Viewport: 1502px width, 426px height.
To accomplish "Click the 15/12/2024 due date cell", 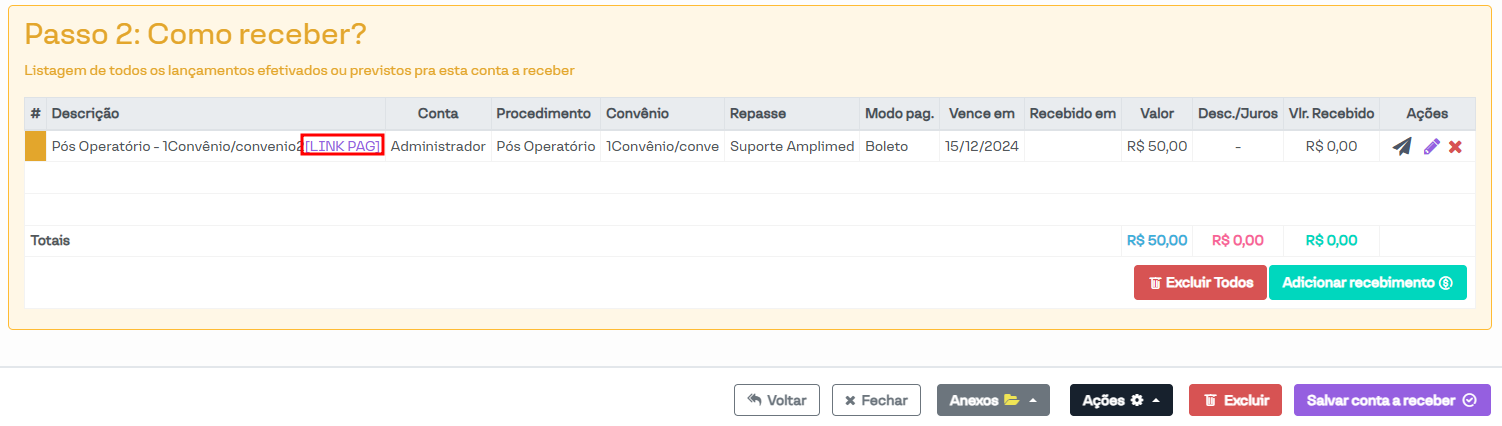I will coord(981,147).
